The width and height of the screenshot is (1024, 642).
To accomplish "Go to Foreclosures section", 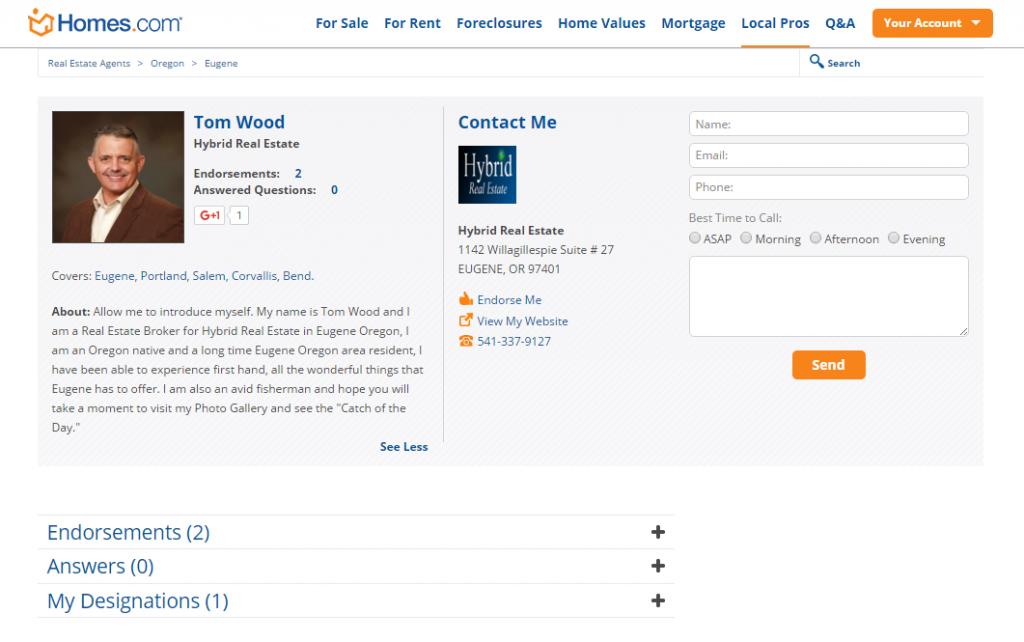I will pyautogui.click(x=499, y=24).
